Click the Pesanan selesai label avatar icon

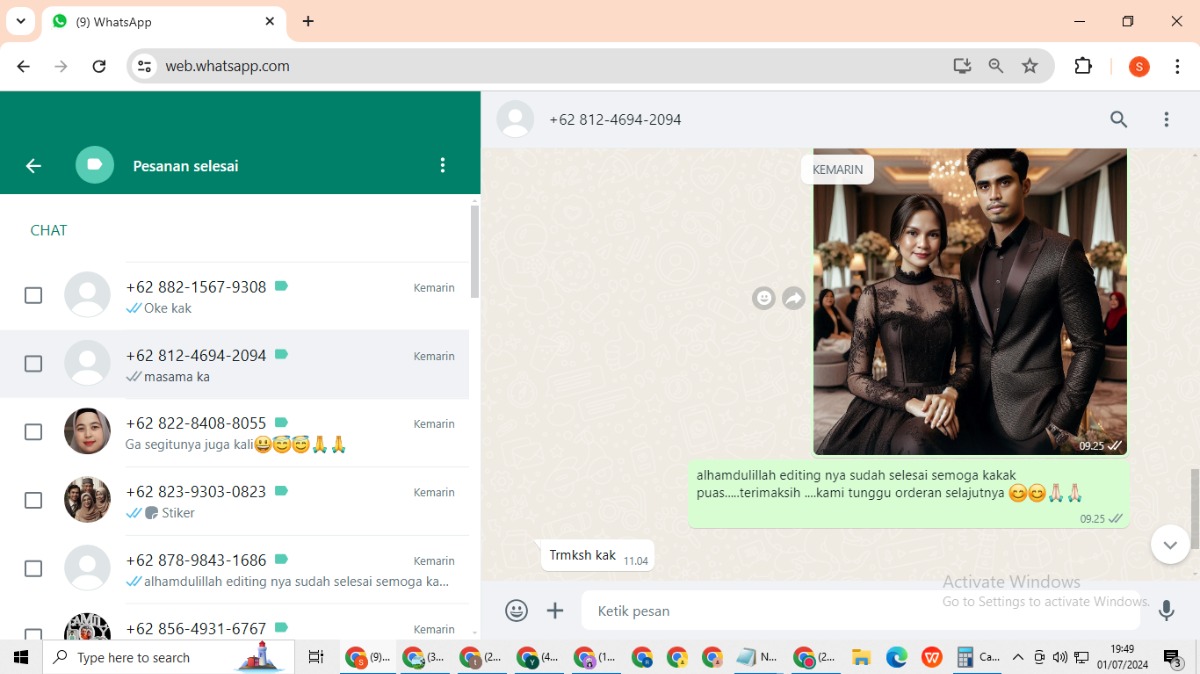tap(95, 165)
